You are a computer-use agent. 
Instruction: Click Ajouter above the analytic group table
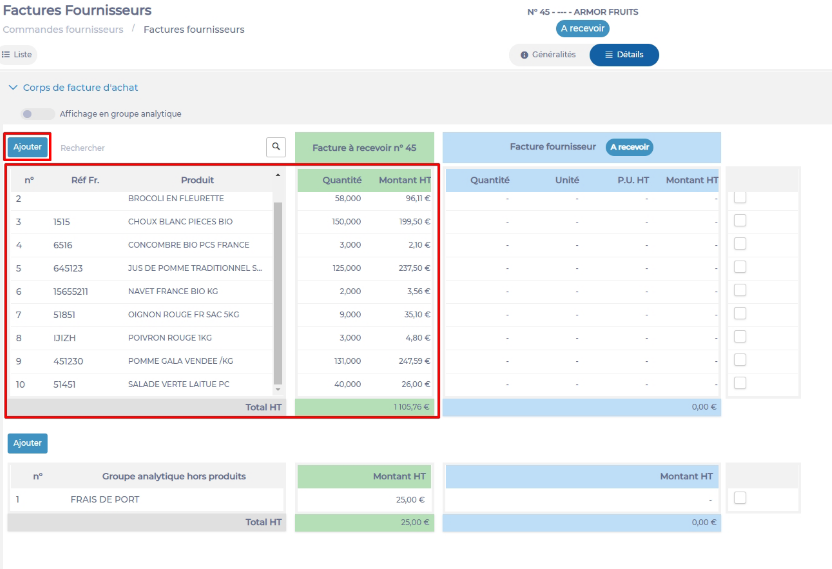27,443
